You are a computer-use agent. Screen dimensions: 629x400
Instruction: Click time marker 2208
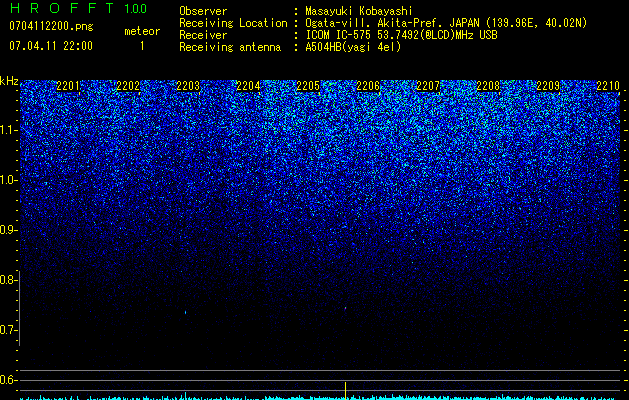[488, 86]
